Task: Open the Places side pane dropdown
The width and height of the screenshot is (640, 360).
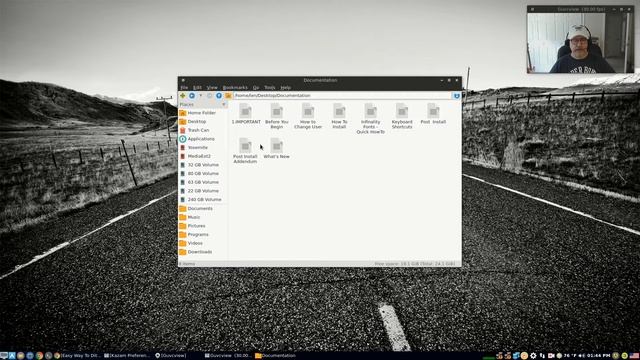Action: tap(224, 104)
